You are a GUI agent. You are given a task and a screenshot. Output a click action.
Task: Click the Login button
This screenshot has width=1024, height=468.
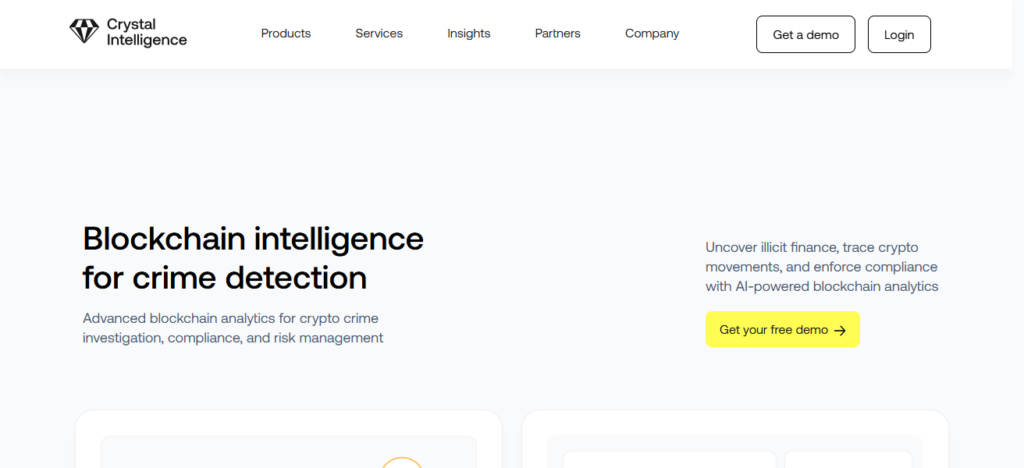click(x=899, y=34)
